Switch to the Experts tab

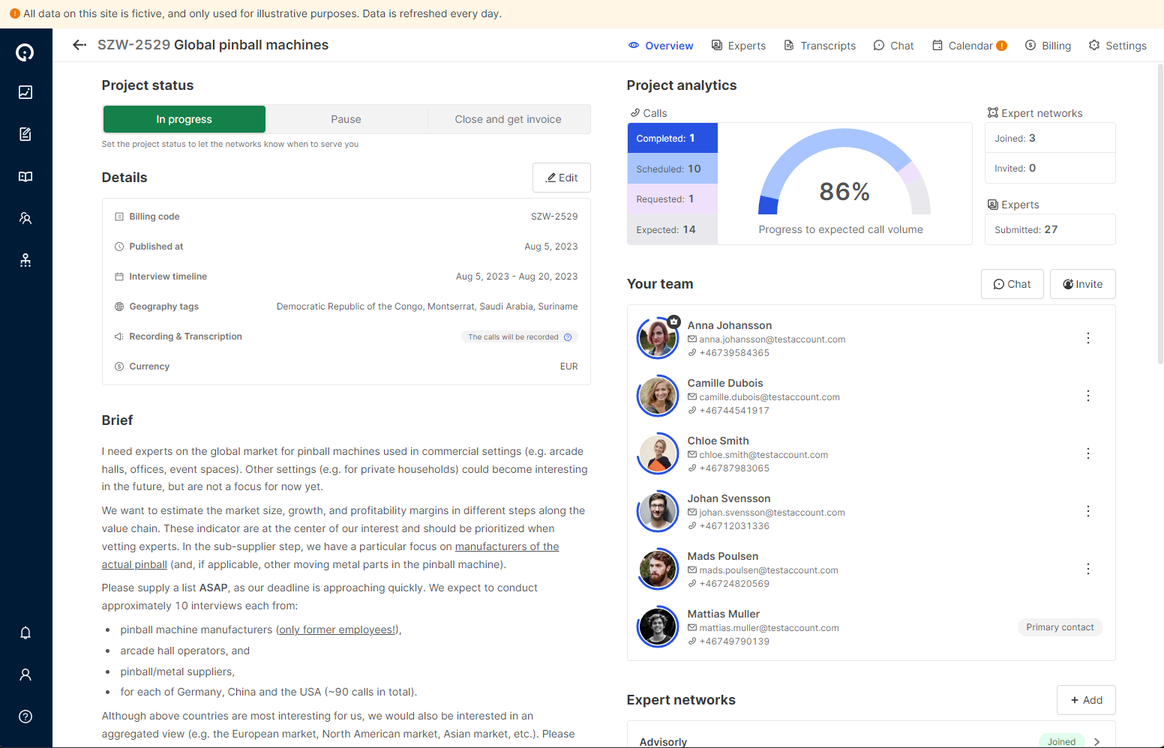click(739, 46)
